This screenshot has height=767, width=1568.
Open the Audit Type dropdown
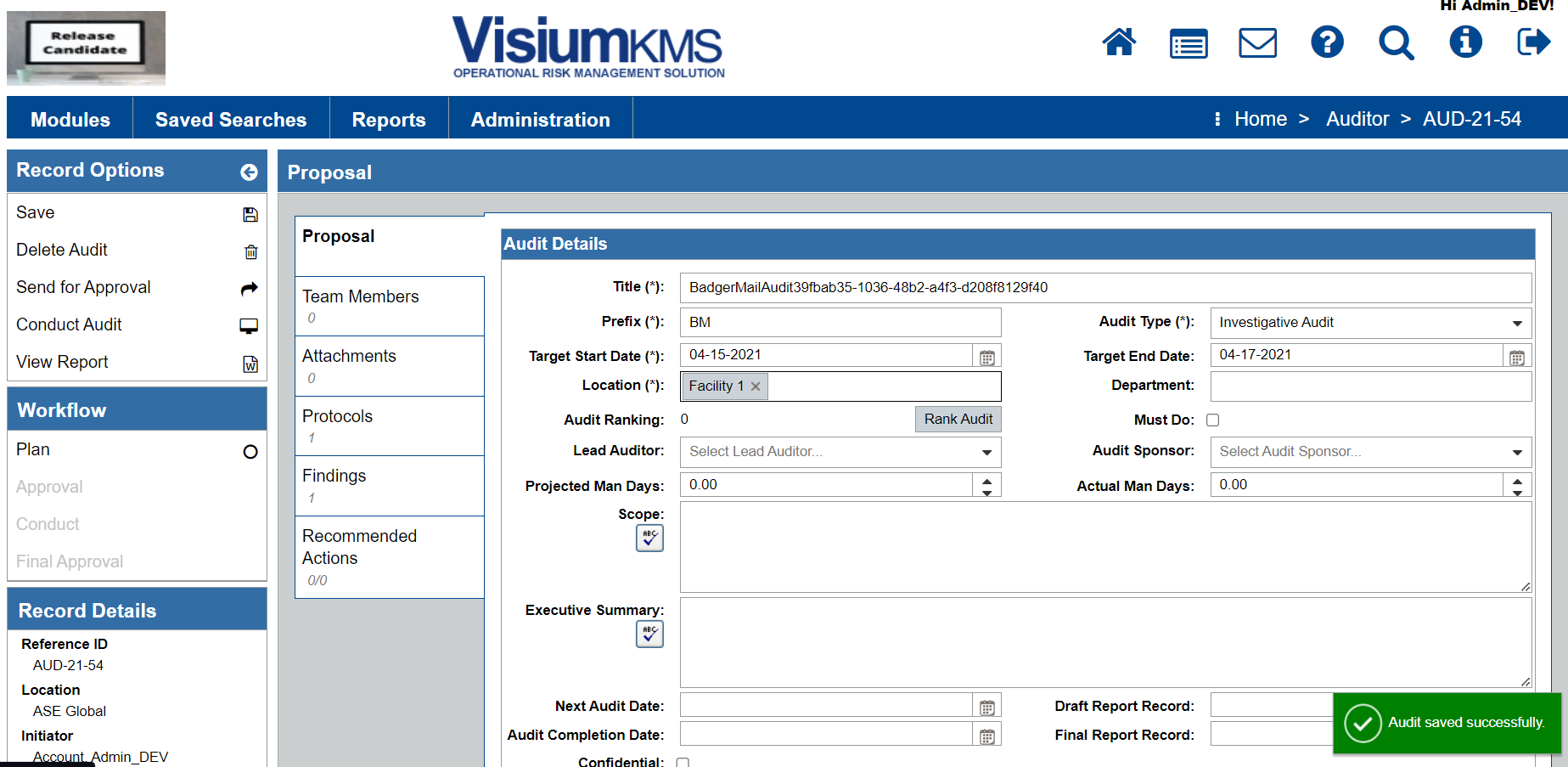pyautogui.click(x=1517, y=323)
